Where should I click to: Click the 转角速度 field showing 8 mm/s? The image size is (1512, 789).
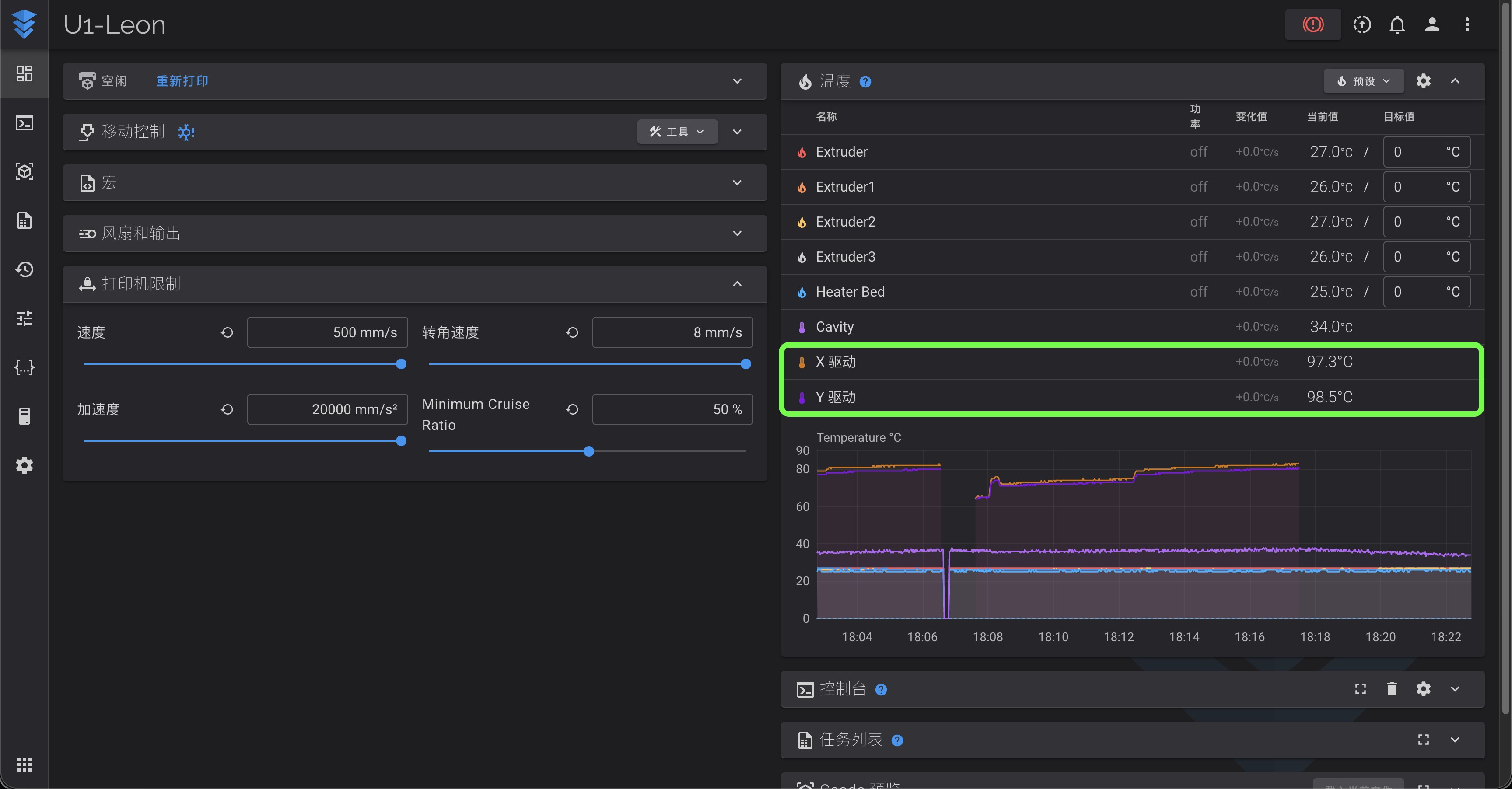(672, 332)
